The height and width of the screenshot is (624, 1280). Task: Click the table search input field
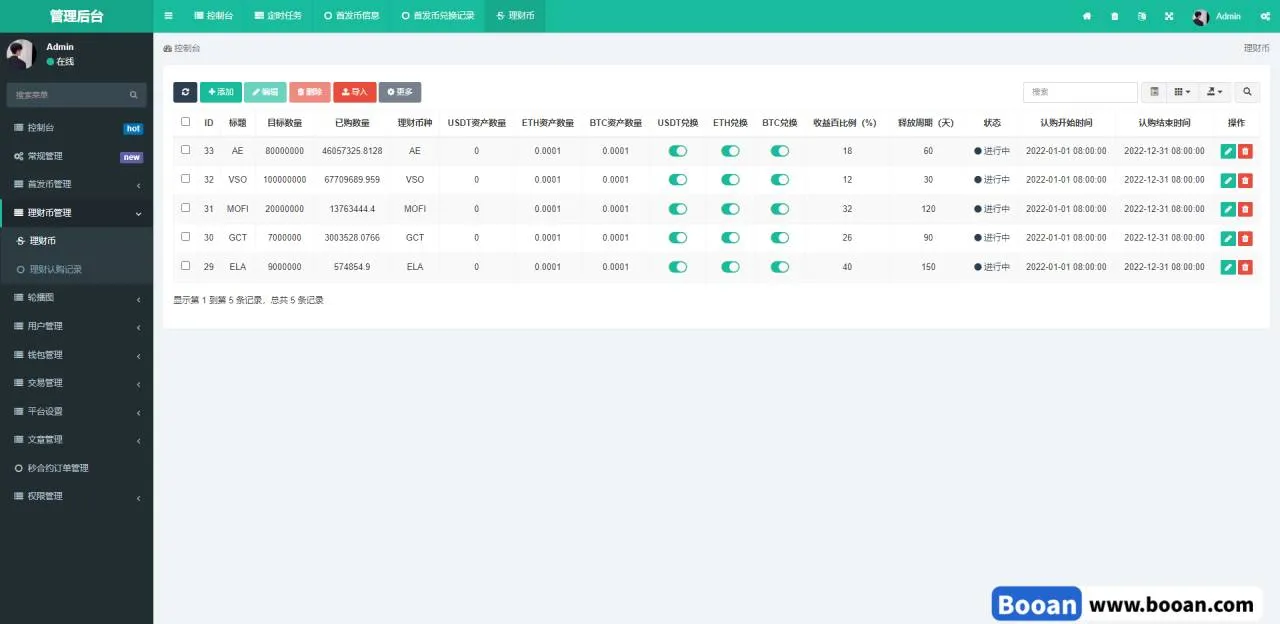pyautogui.click(x=1080, y=92)
